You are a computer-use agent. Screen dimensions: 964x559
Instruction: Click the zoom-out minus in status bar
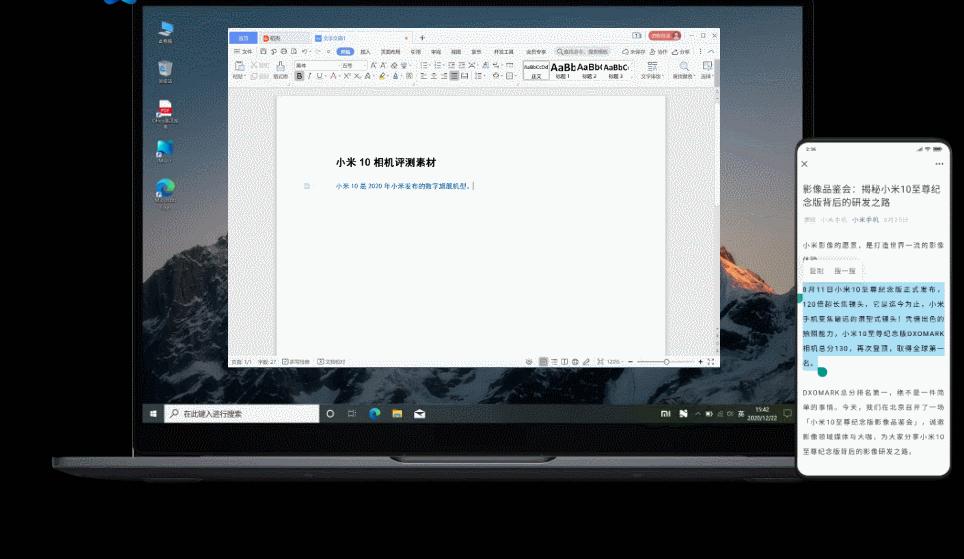coord(630,362)
